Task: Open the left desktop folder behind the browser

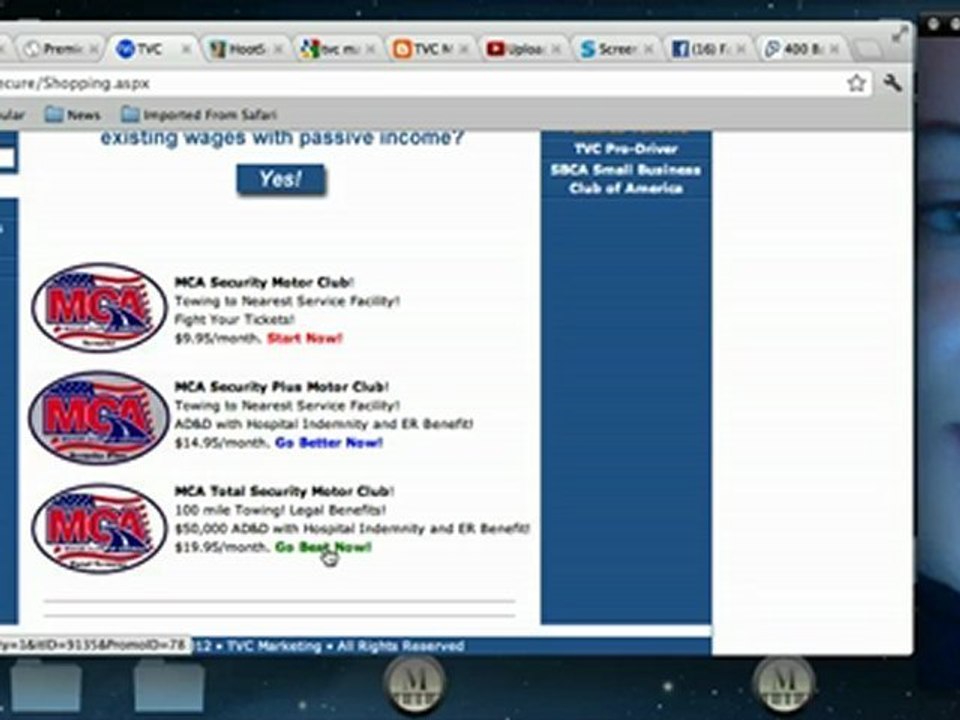Action: tap(46, 684)
